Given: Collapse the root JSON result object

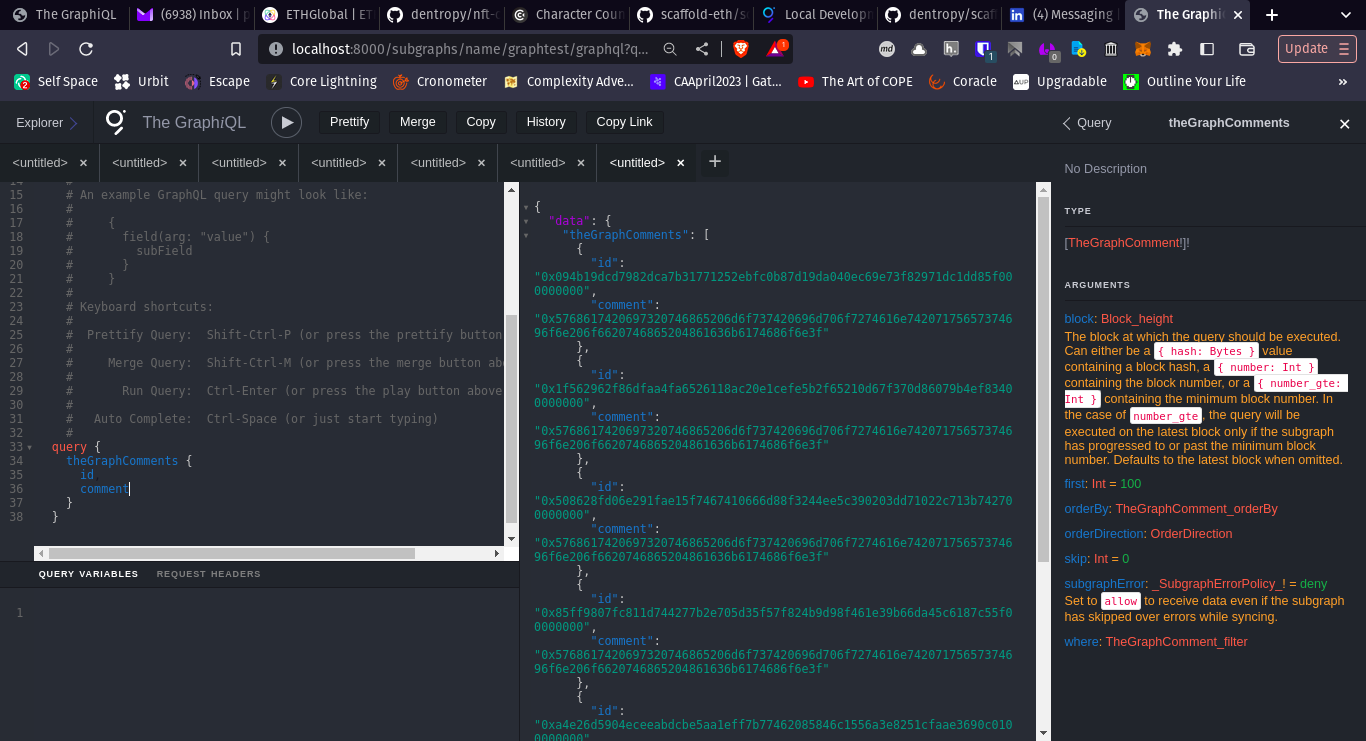Looking at the screenshot, I should point(526,207).
